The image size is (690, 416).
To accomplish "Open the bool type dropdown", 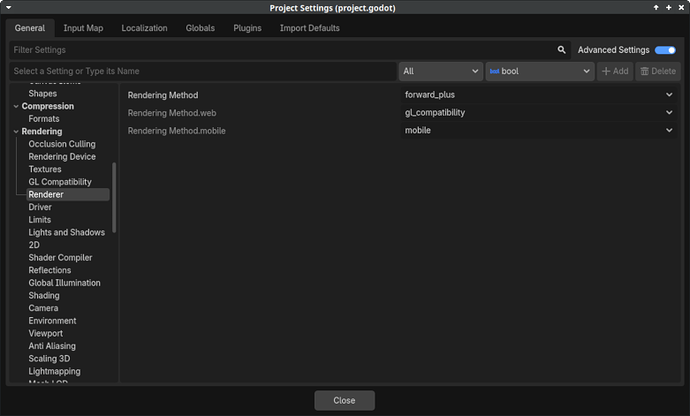I will pyautogui.click(x=540, y=71).
